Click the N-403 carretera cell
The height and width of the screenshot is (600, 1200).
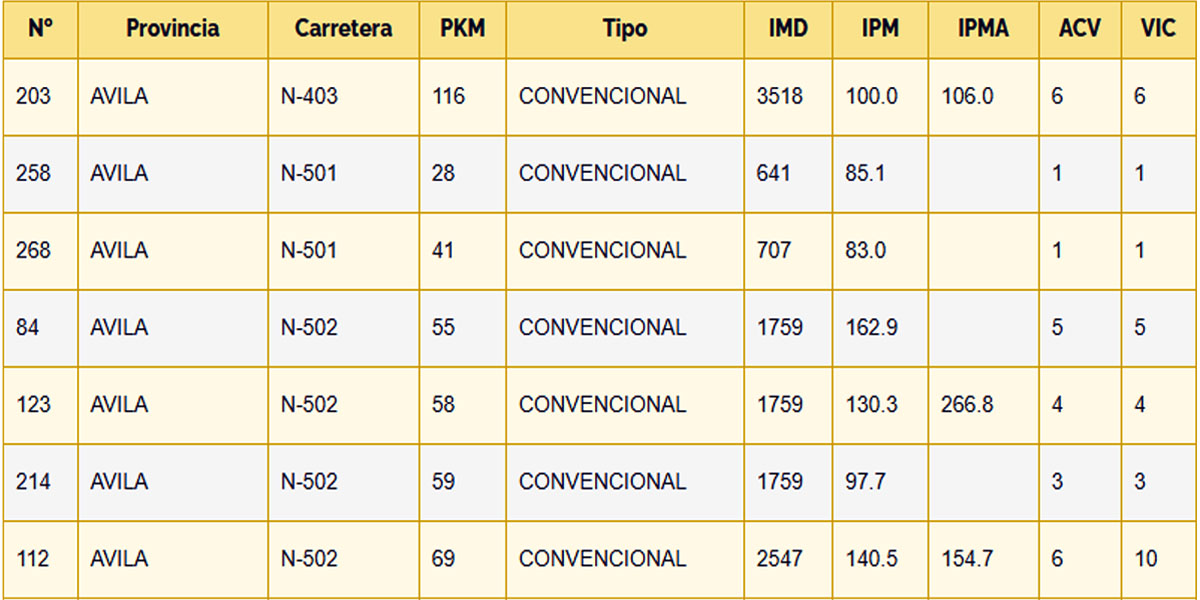(x=310, y=97)
